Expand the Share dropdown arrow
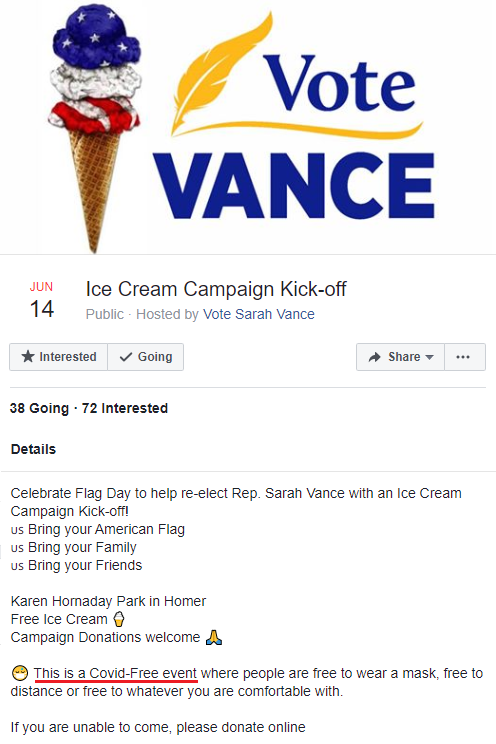The image size is (496, 744). click(430, 357)
